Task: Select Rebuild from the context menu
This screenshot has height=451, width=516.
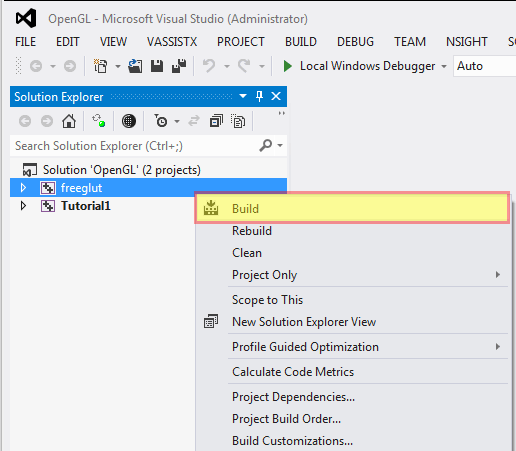Action: (353, 231)
